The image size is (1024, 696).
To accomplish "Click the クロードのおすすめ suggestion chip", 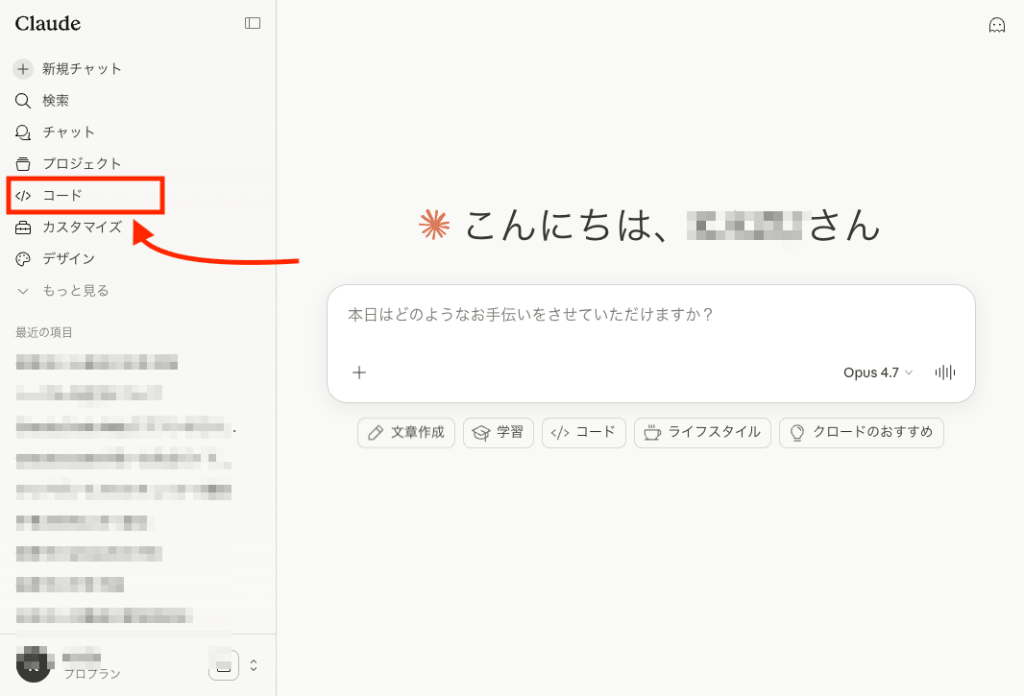I will click(x=861, y=432).
